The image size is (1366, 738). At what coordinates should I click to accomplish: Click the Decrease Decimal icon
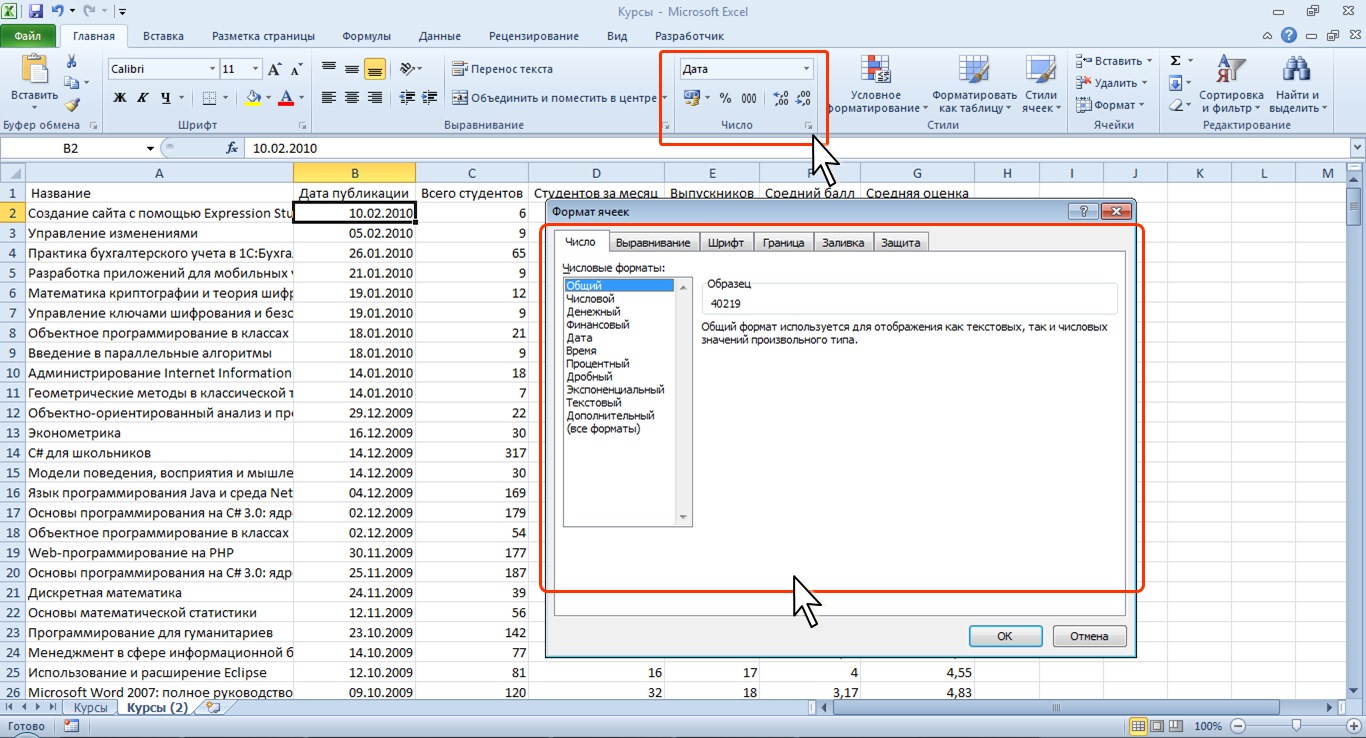803,98
